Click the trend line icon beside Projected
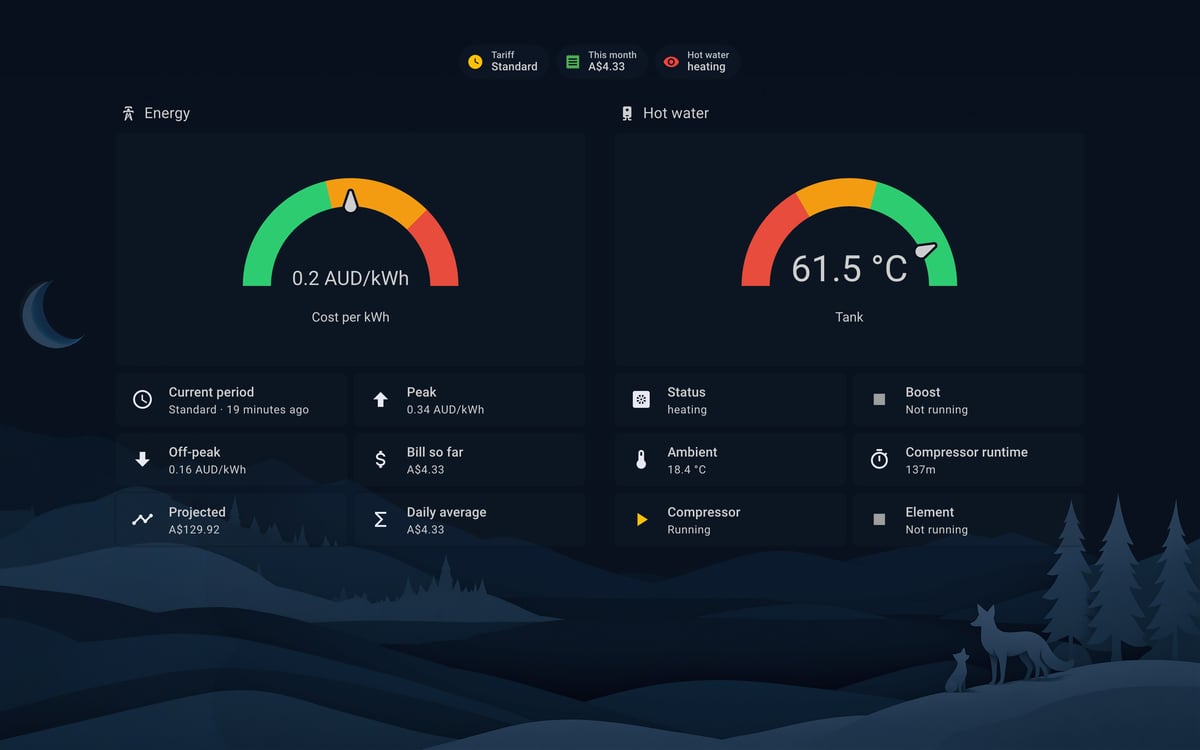Screen dimensions: 1200x750 142,520
